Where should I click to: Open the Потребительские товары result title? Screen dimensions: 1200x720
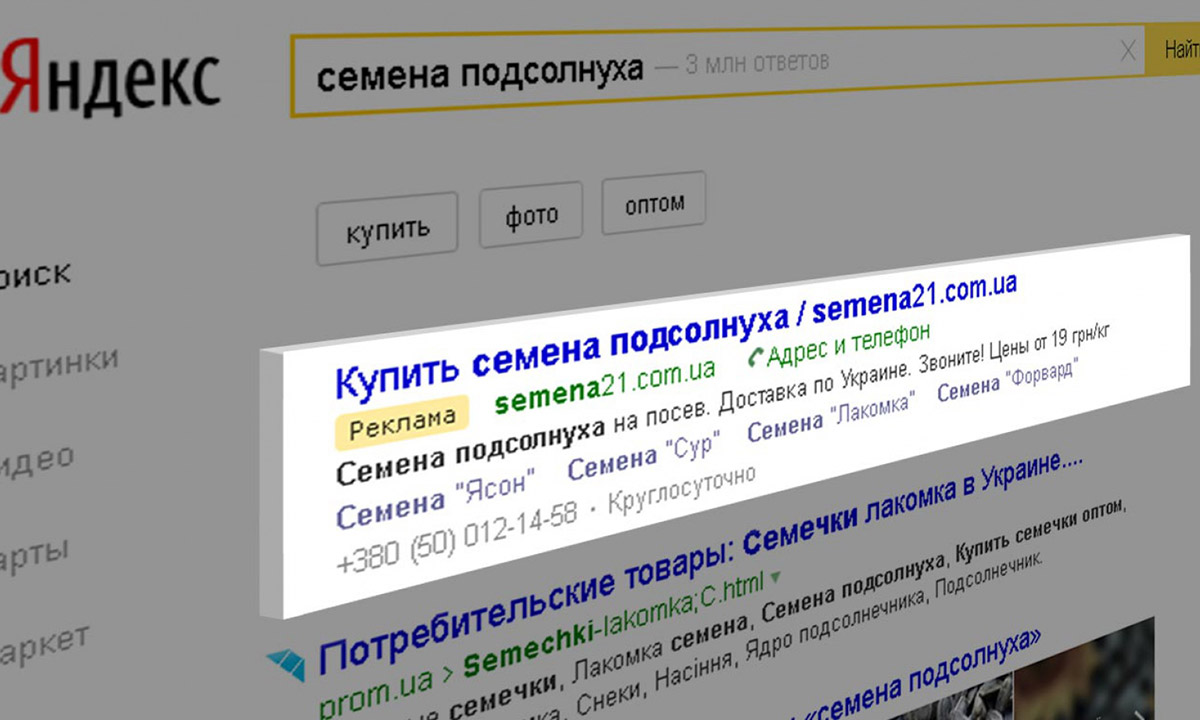pos(702,564)
